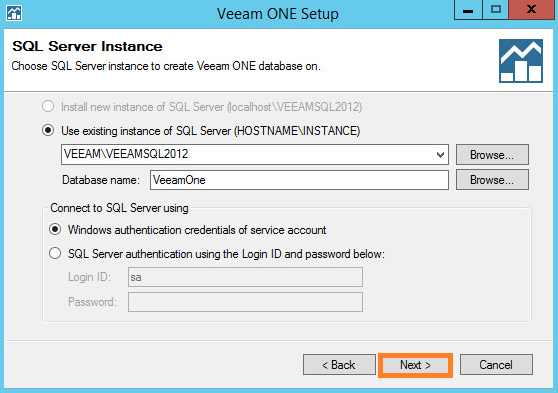Click the Veeam ONE Setup title text
Viewport: 558px width, 393px height.
278,14
